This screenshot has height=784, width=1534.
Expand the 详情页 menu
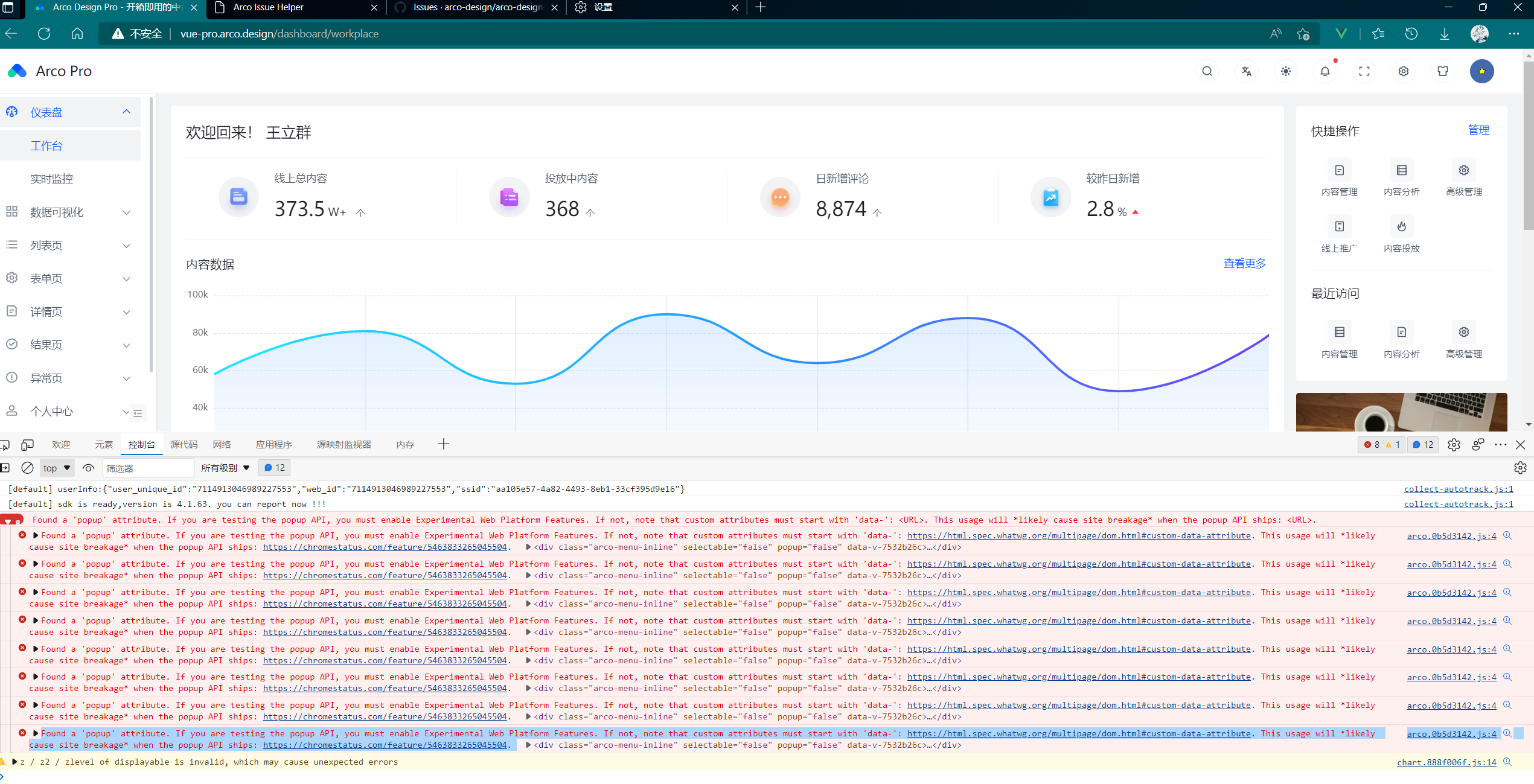[x=71, y=312]
